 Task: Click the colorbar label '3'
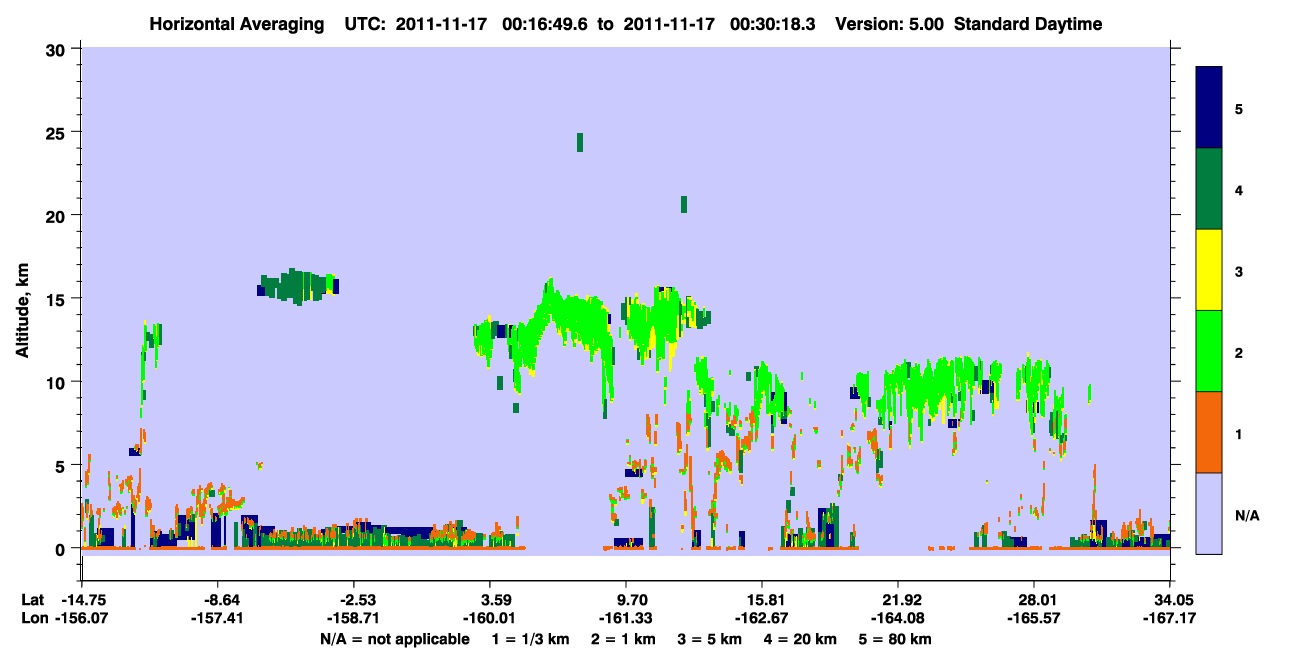click(1239, 271)
